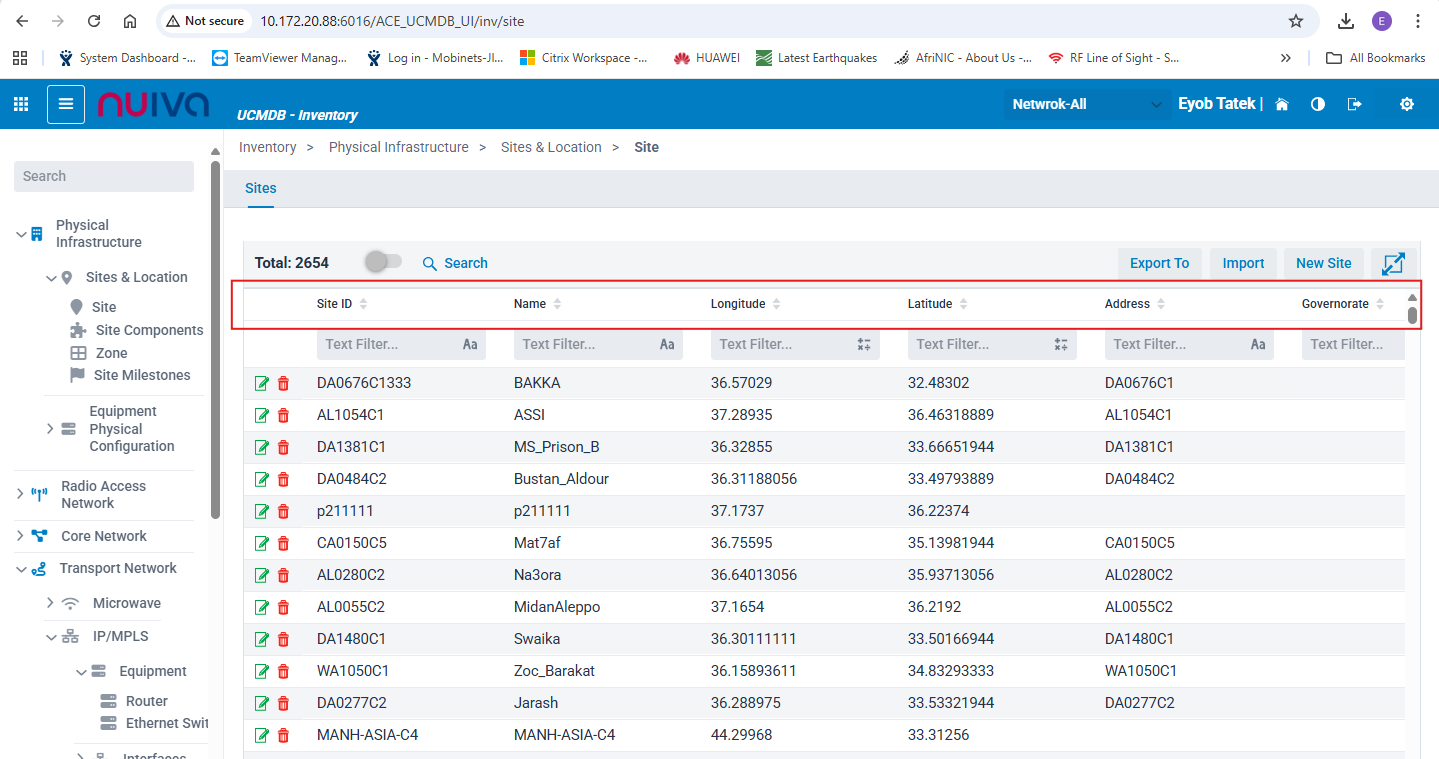
Task: Click the Export To button
Action: 1159,263
